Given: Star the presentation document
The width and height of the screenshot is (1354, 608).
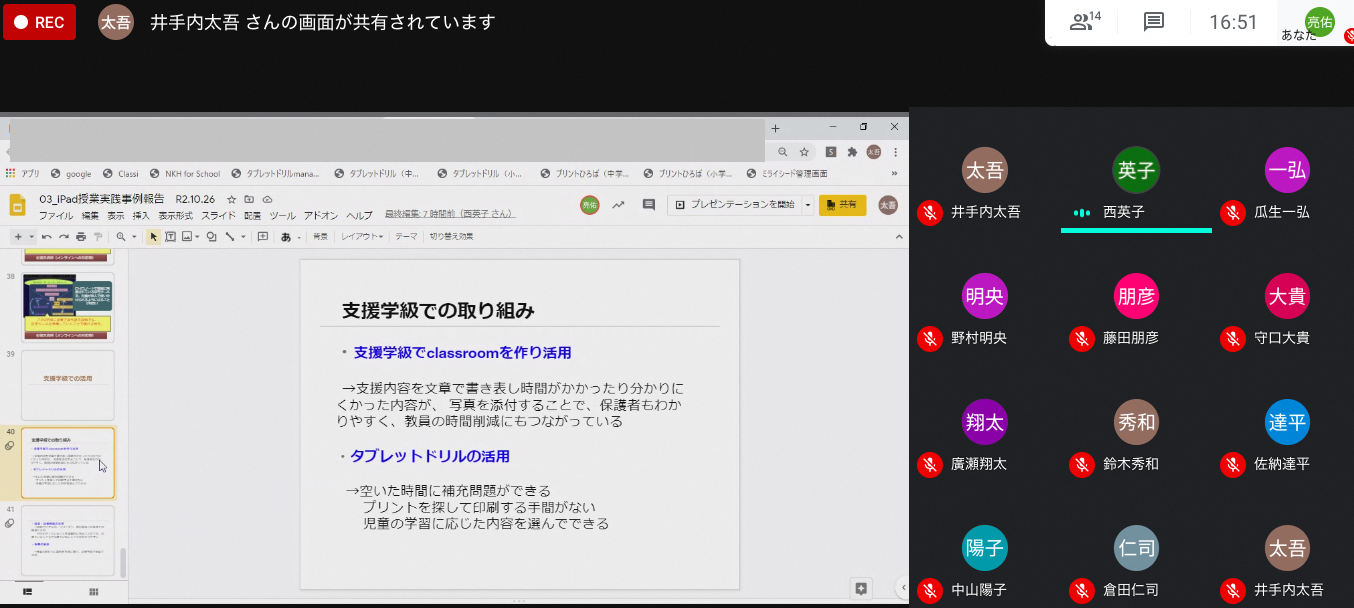Looking at the screenshot, I should [x=232, y=199].
